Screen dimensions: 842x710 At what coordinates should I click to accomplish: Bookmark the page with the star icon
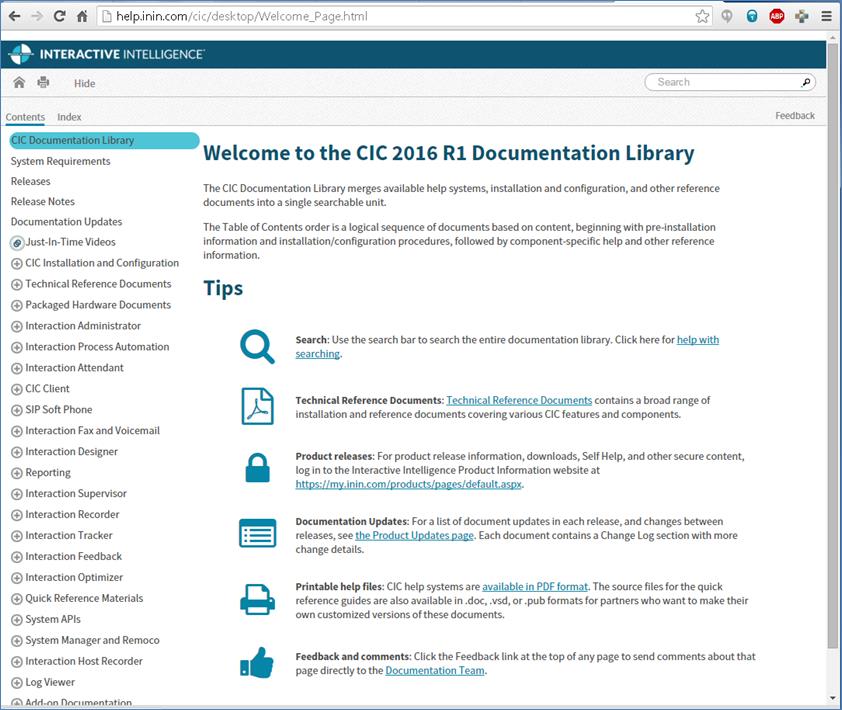coord(703,16)
